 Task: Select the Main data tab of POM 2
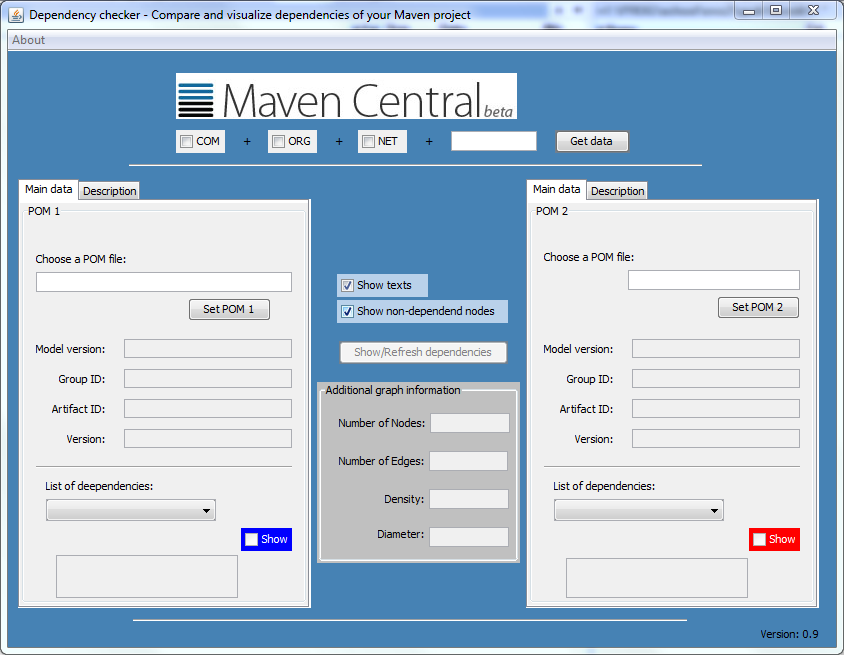pos(557,189)
